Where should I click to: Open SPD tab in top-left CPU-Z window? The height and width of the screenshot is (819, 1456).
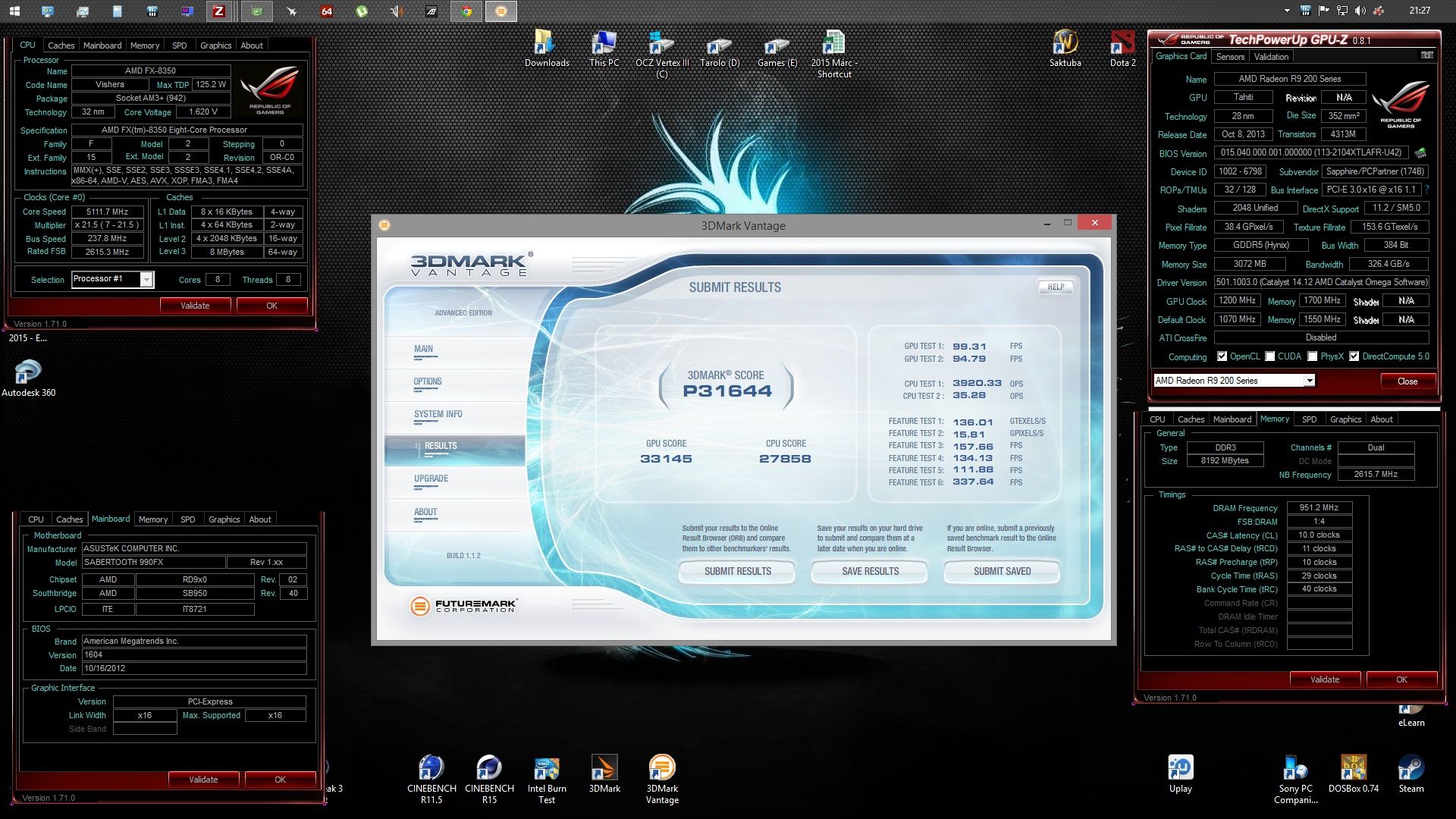[x=180, y=45]
